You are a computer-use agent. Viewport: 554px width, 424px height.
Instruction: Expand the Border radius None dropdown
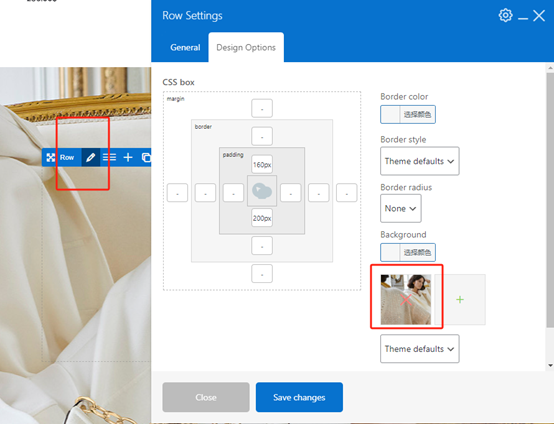[401, 208]
